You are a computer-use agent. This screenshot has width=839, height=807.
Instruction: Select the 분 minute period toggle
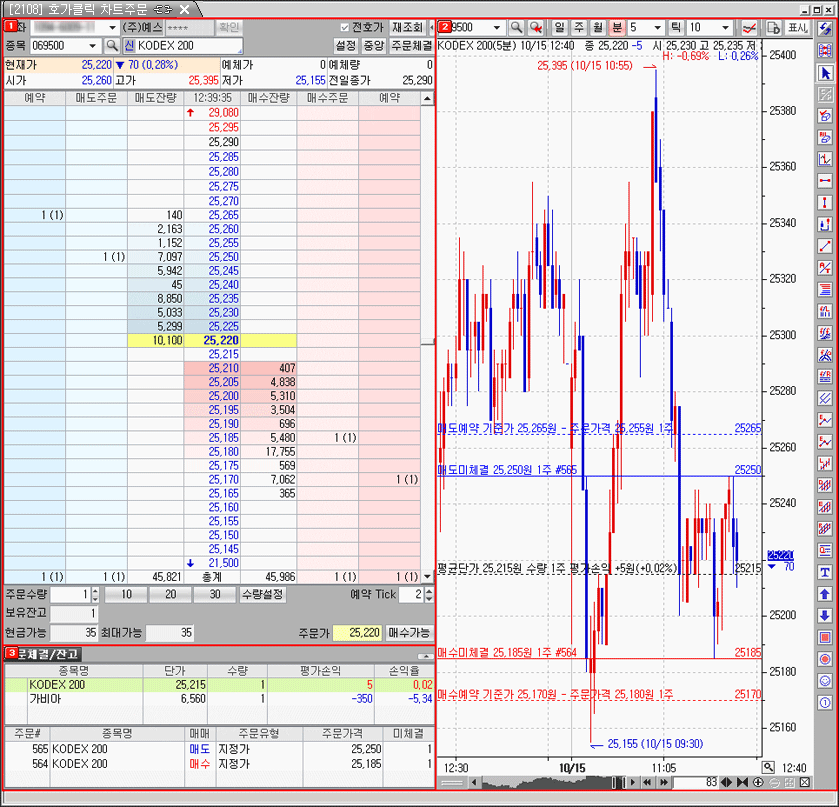pos(617,28)
